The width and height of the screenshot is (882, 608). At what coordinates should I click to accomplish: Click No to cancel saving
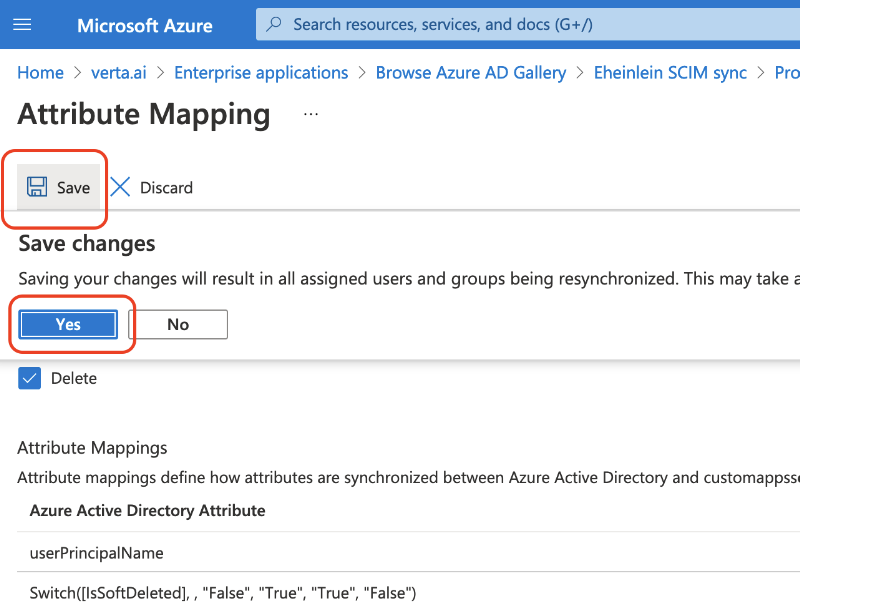[x=178, y=324]
